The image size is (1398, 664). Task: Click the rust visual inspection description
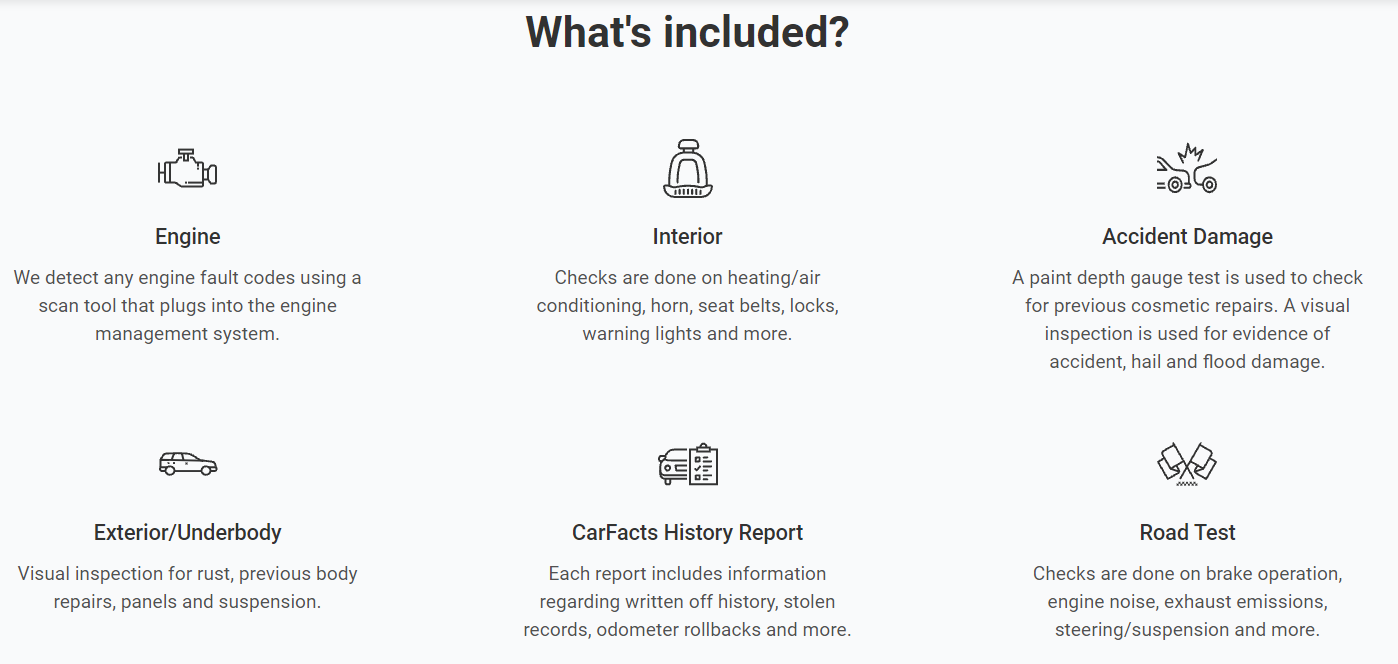188,588
